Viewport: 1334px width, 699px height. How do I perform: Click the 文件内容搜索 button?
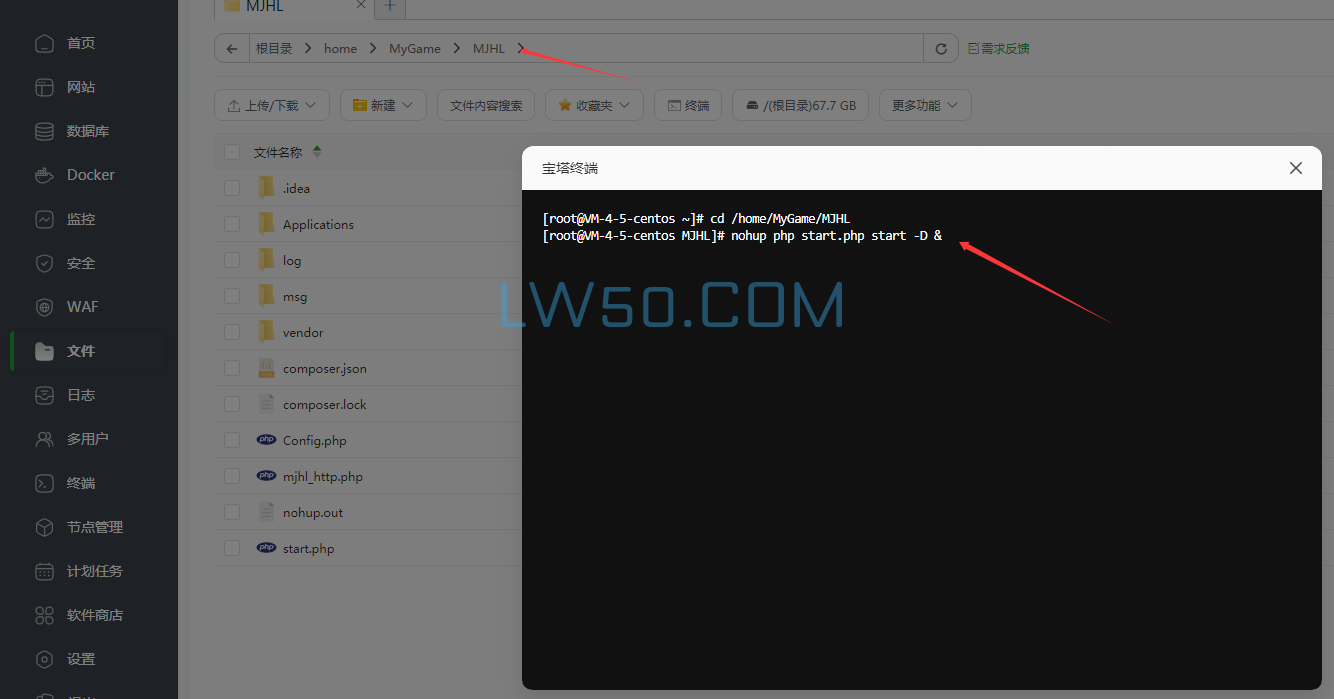click(x=486, y=105)
